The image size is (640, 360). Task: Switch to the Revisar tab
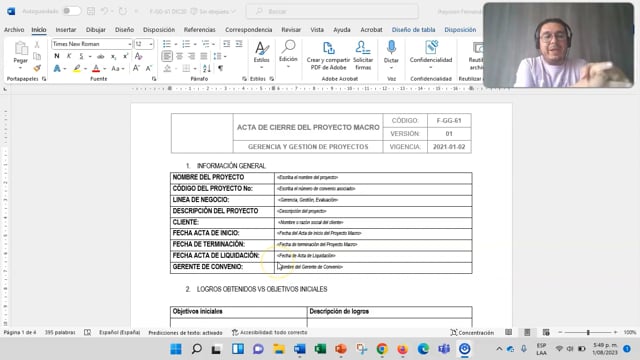291,30
